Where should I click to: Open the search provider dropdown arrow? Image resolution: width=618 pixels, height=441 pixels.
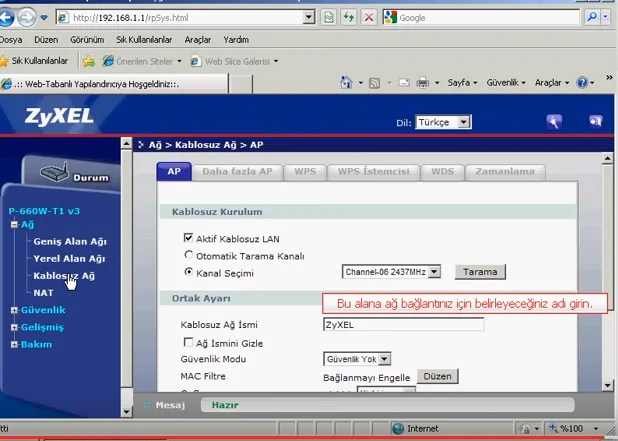coord(605,17)
